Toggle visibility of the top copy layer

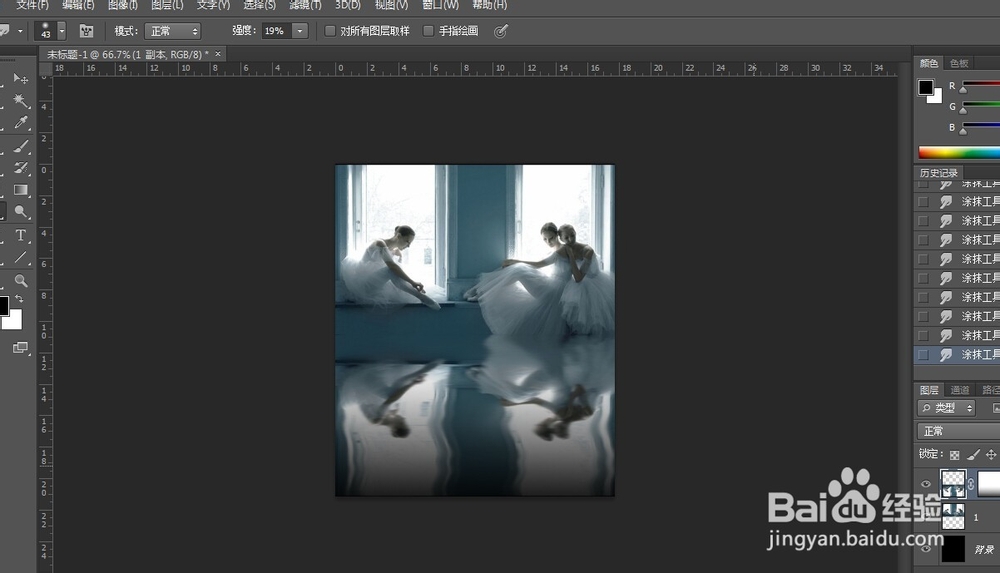click(926, 484)
